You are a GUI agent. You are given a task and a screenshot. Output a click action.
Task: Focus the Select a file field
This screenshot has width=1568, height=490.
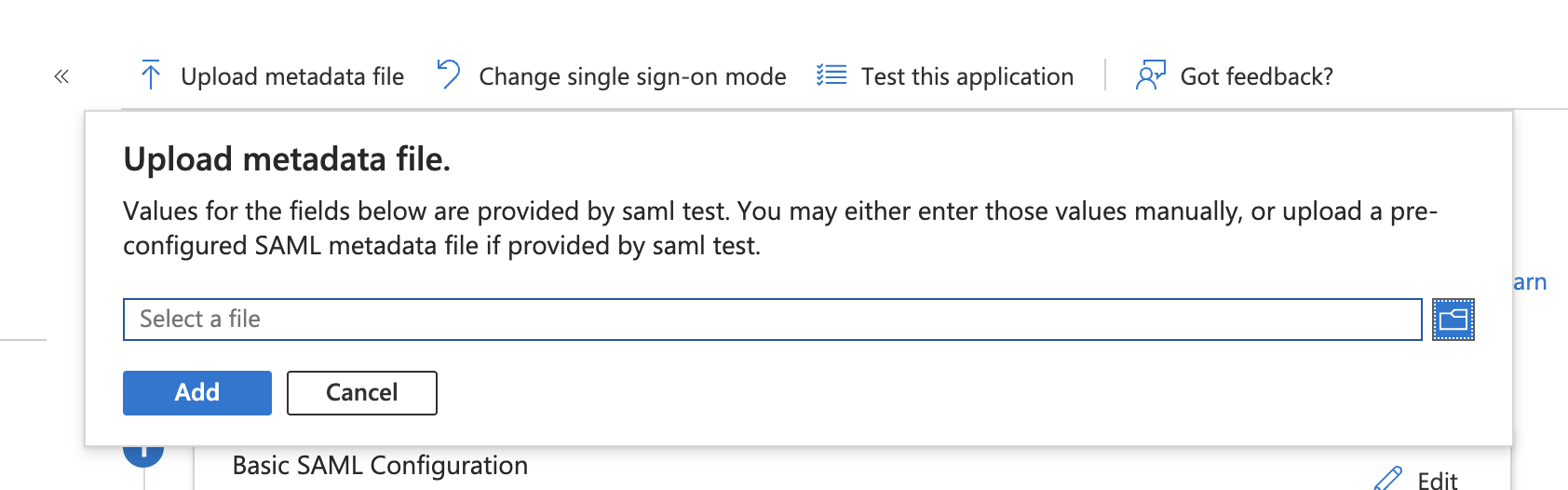pos(772,320)
